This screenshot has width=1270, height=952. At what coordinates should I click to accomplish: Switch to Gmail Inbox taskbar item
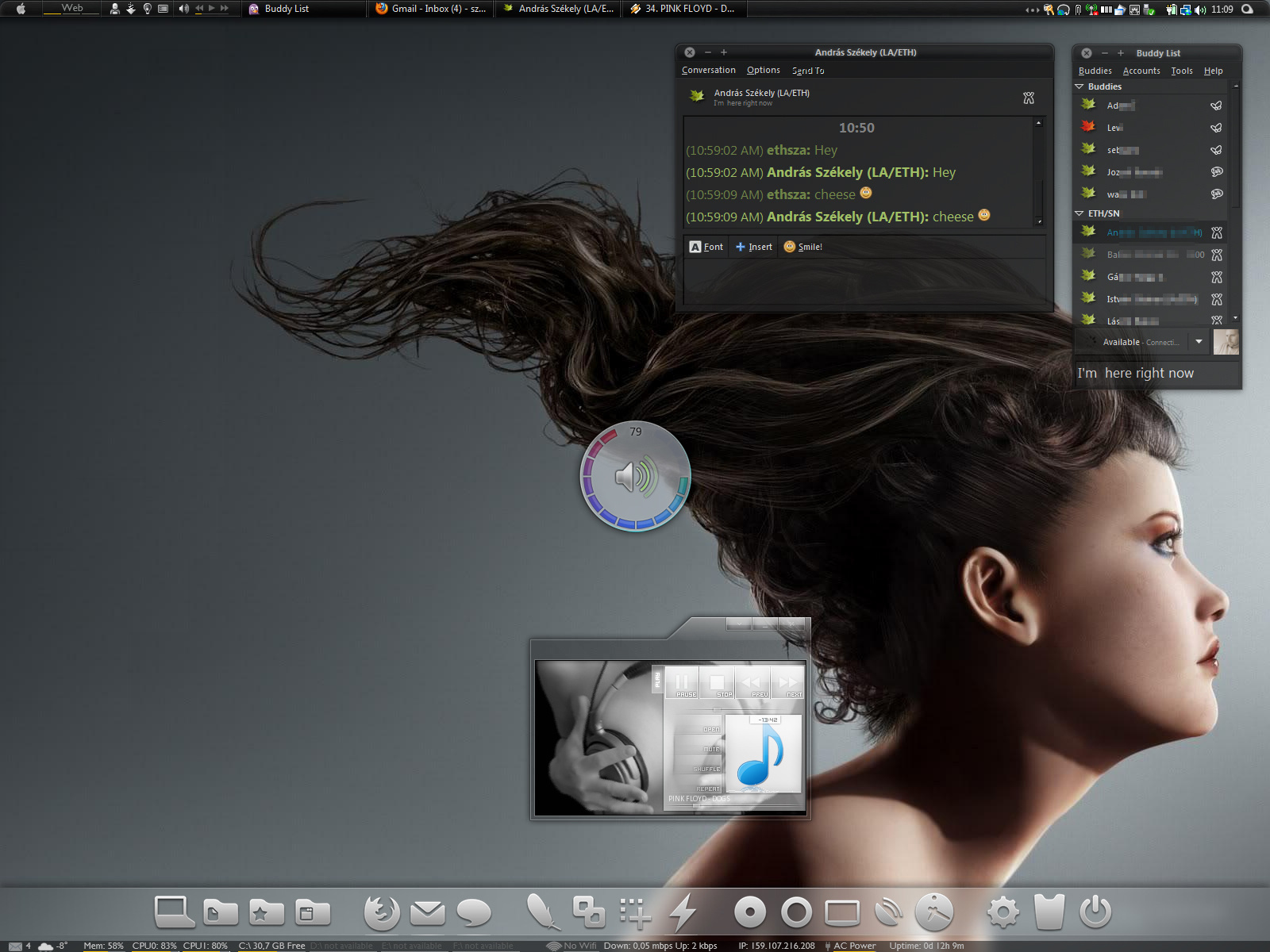click(430, 9)
